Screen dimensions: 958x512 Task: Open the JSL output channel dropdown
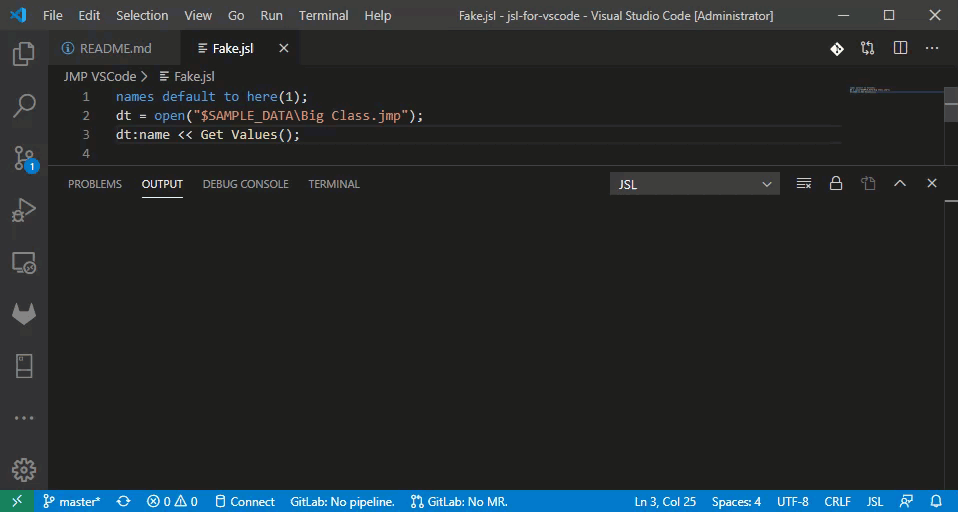[x=695, y=184]
